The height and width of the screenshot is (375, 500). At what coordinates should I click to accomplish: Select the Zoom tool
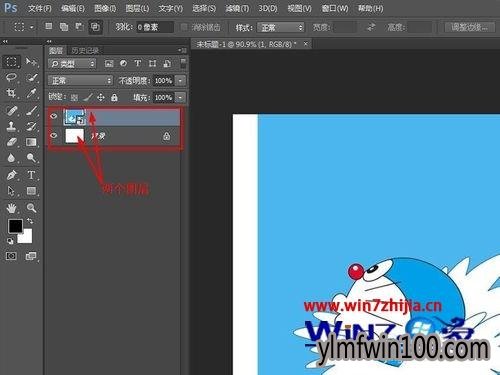click(31, 208)
